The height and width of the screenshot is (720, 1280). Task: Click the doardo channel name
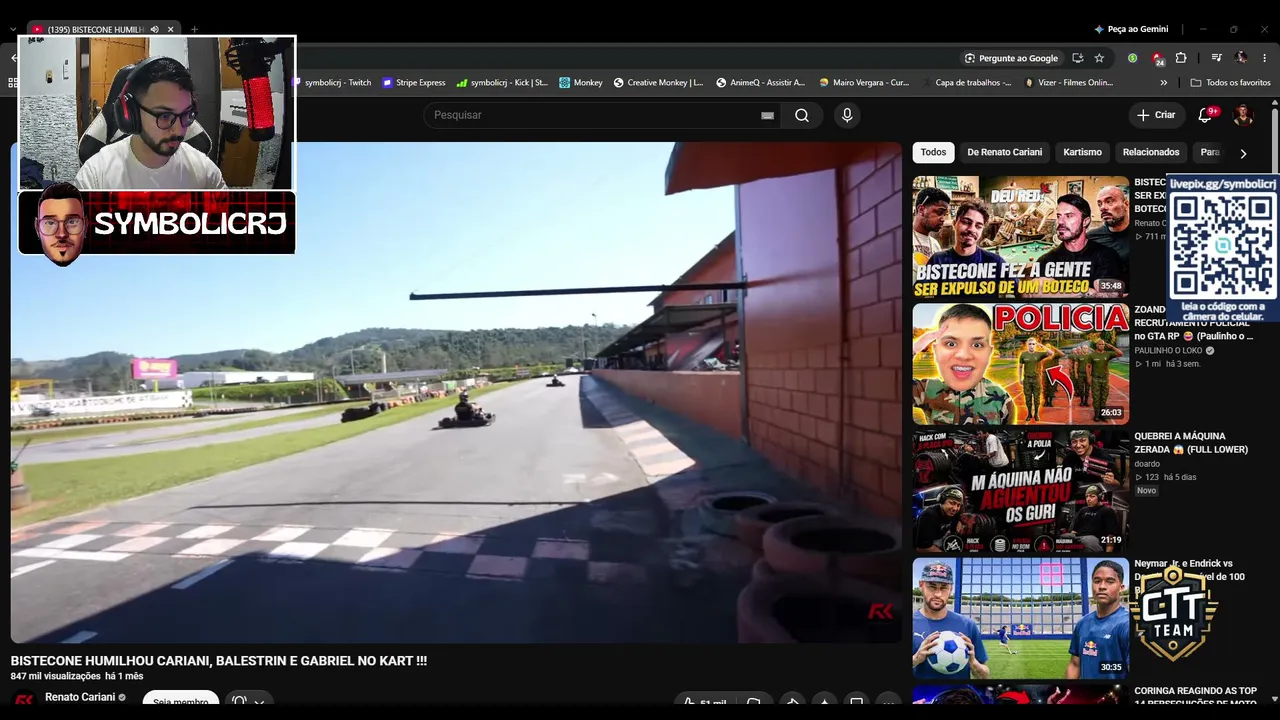[1147, 464]
